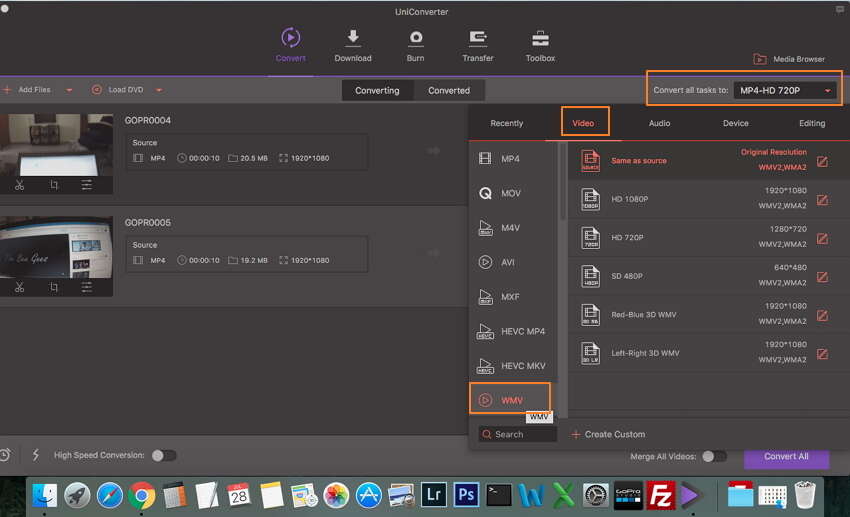Open the Convert all tasks to dropdown

coord(785,91)
